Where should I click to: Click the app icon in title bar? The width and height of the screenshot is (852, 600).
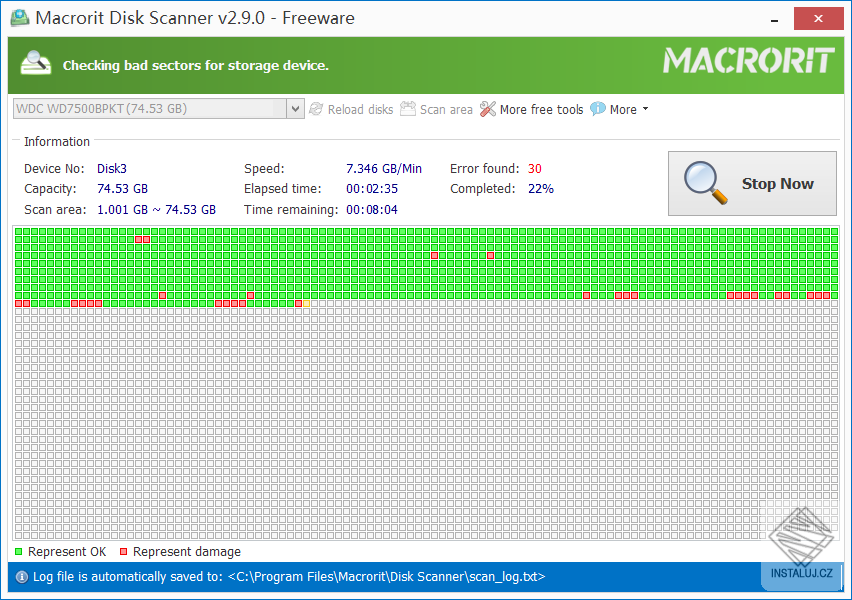pyautogui.click(x=20, y=17)
